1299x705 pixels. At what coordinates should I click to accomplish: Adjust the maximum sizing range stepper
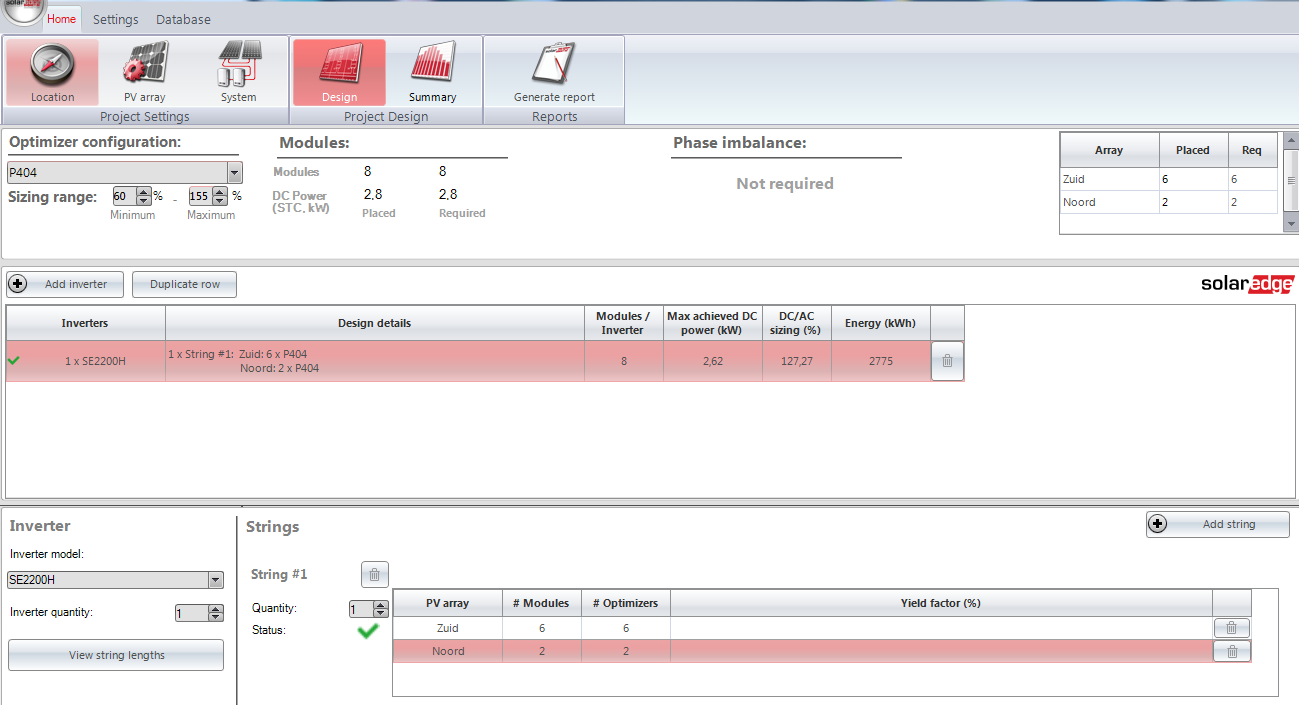(x=222, y=196)
